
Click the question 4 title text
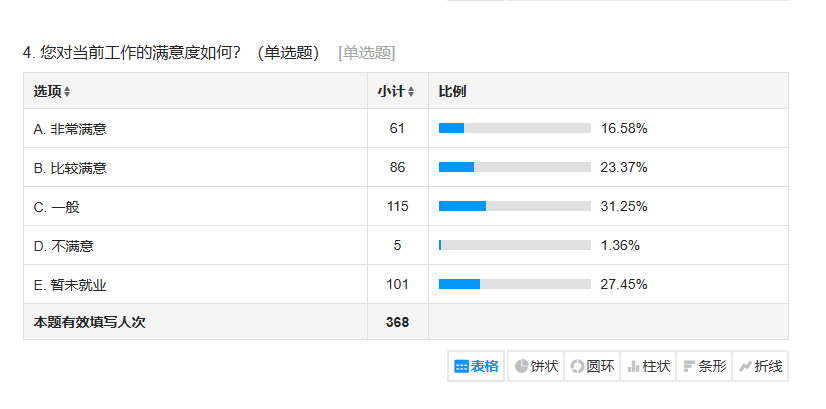click(x=170, y=53)
